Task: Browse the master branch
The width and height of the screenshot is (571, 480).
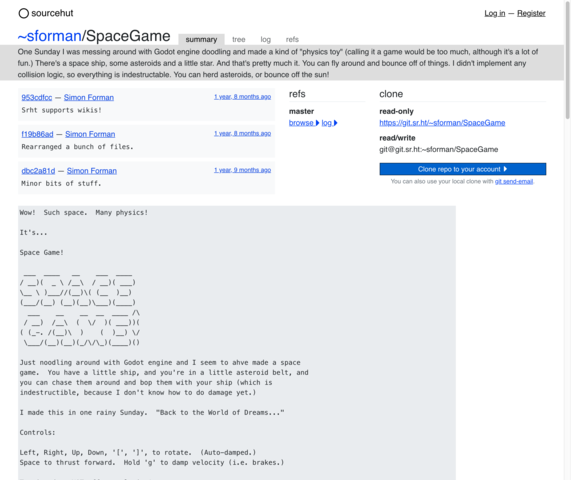Action: pyautogui.click(x=304, y=123)
